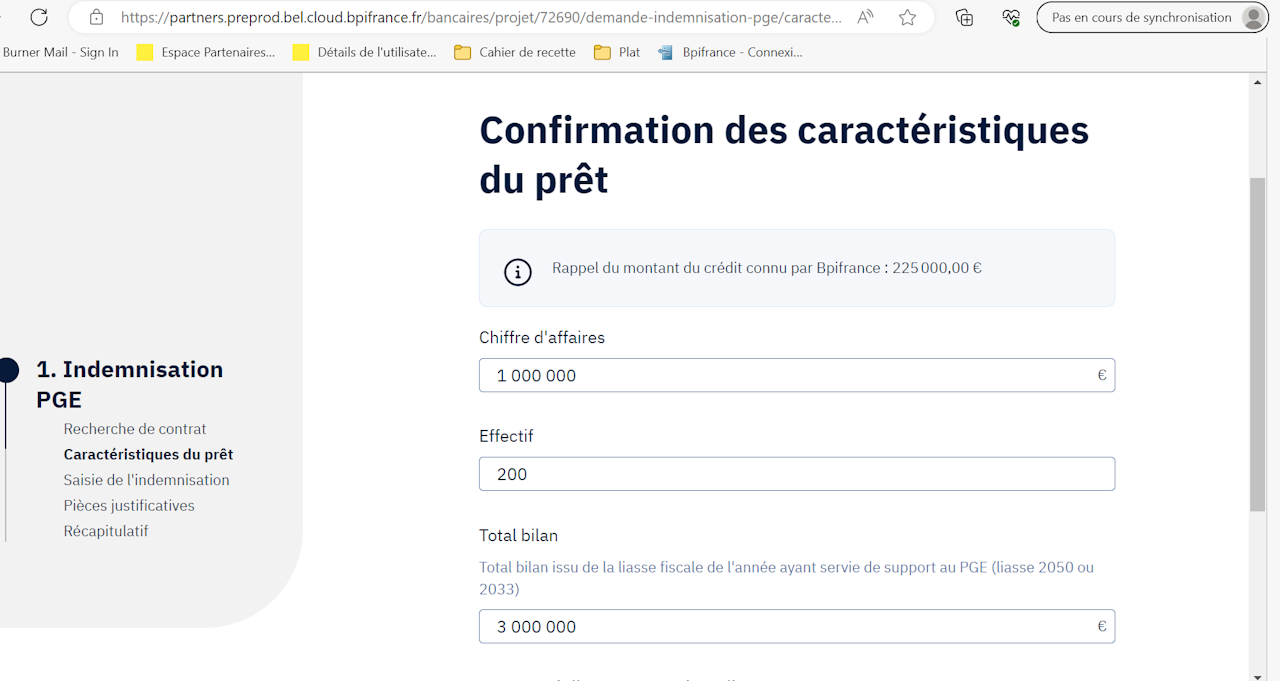Click the vertical page scrollbar thumb
Screen dimensions: 1280x681
click(1257, 344)
